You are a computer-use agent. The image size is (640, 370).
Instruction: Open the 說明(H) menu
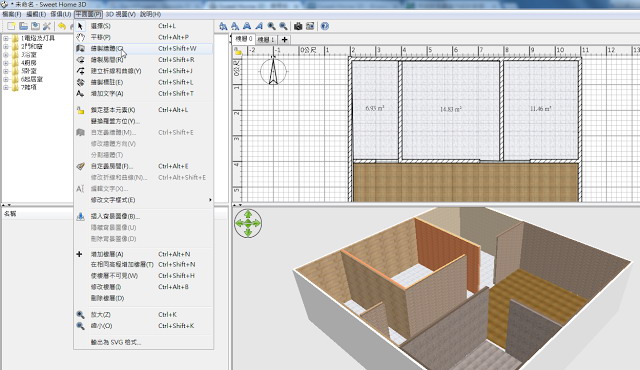(150, 14)
